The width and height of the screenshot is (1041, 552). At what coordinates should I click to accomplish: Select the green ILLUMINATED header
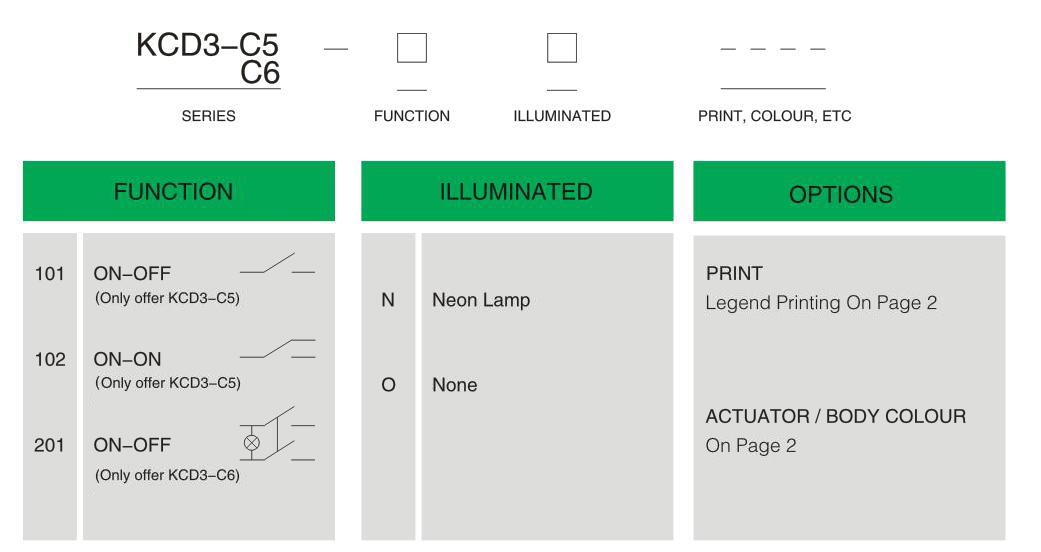(x=517, y=191)
